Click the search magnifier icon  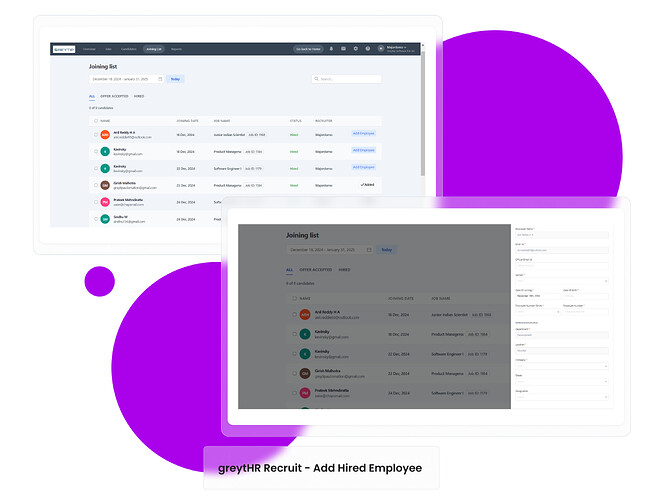coord(316,79)
